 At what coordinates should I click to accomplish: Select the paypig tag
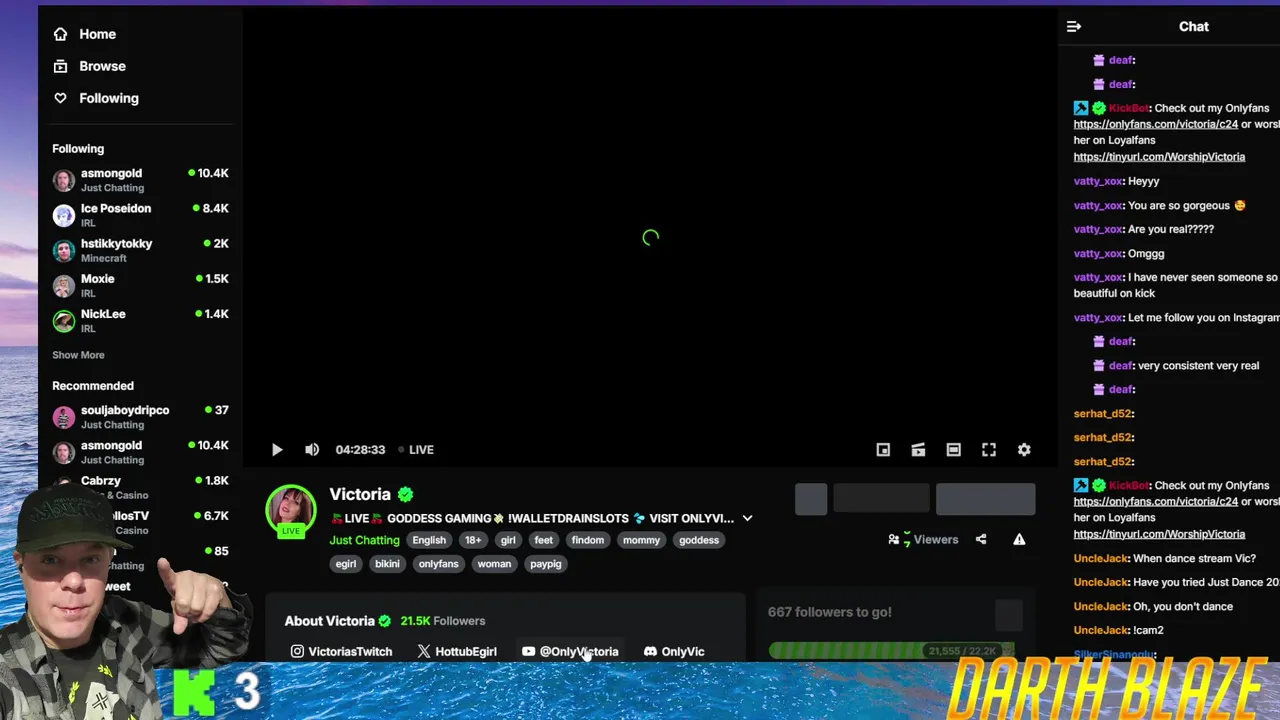[x=546, y=564]
